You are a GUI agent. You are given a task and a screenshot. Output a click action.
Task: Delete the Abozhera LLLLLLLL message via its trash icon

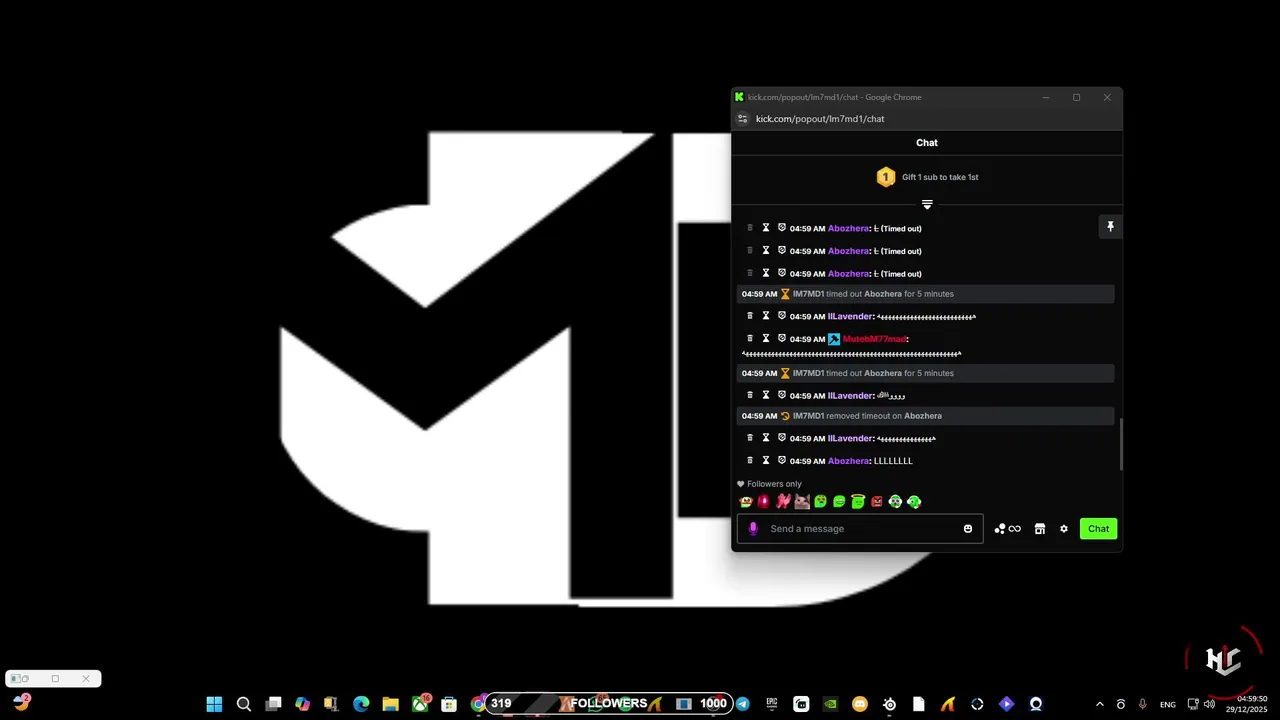750,461
